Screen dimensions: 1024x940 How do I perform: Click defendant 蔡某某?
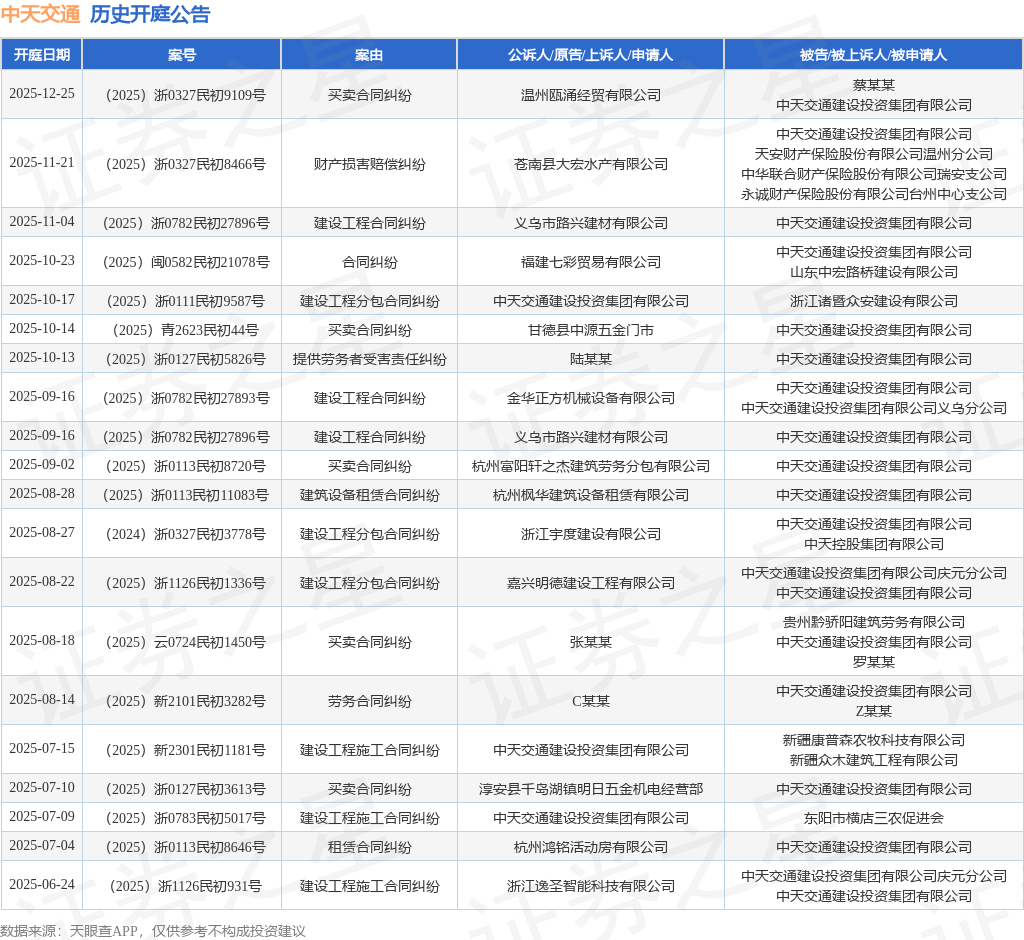point(873,85)
